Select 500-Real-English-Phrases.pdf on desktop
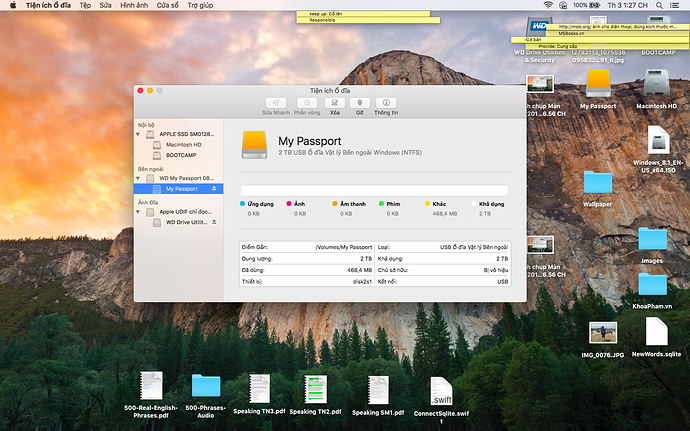 [x=151, y=386]
